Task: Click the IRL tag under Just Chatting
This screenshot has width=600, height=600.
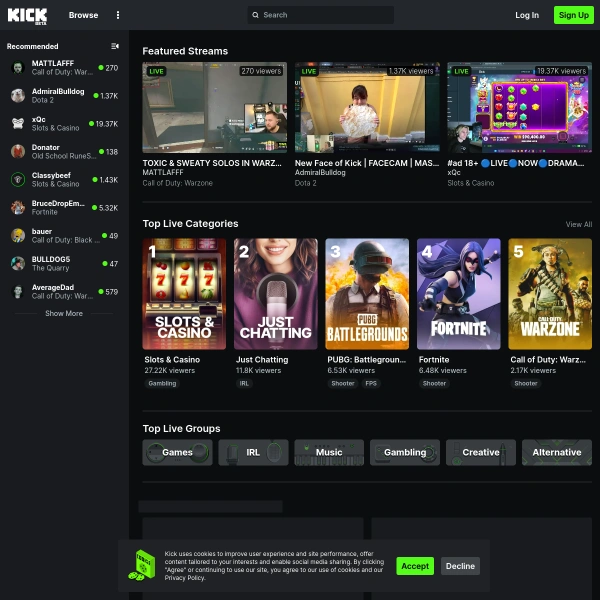Action: (244, 383)
